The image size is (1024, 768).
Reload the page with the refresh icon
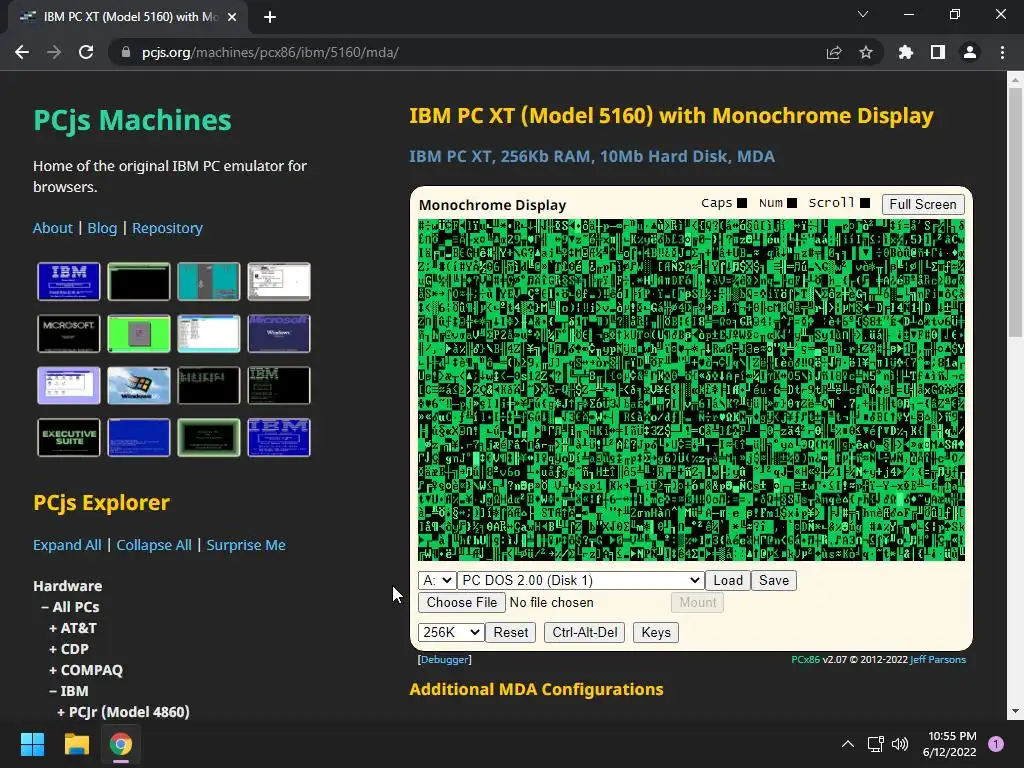tap(86, 52)
